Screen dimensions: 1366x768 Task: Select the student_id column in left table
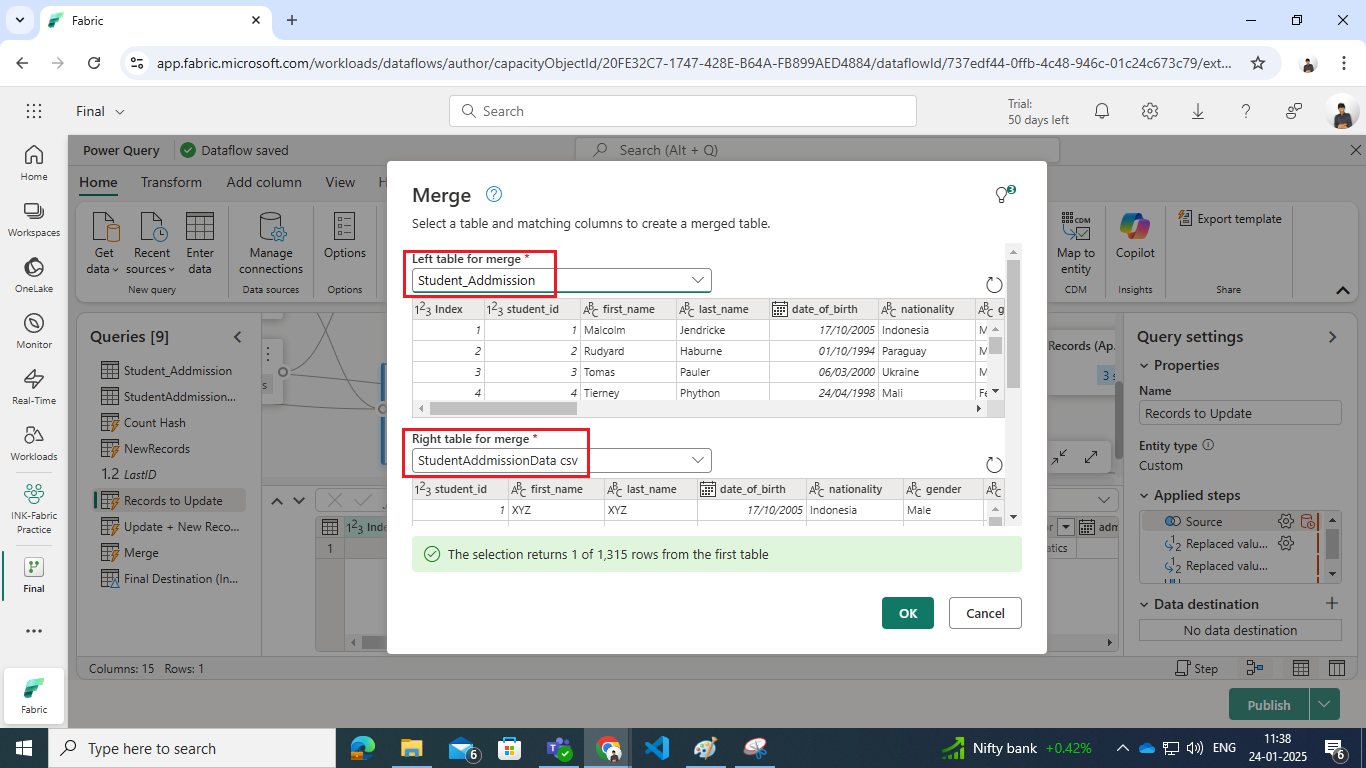point(531,309)
